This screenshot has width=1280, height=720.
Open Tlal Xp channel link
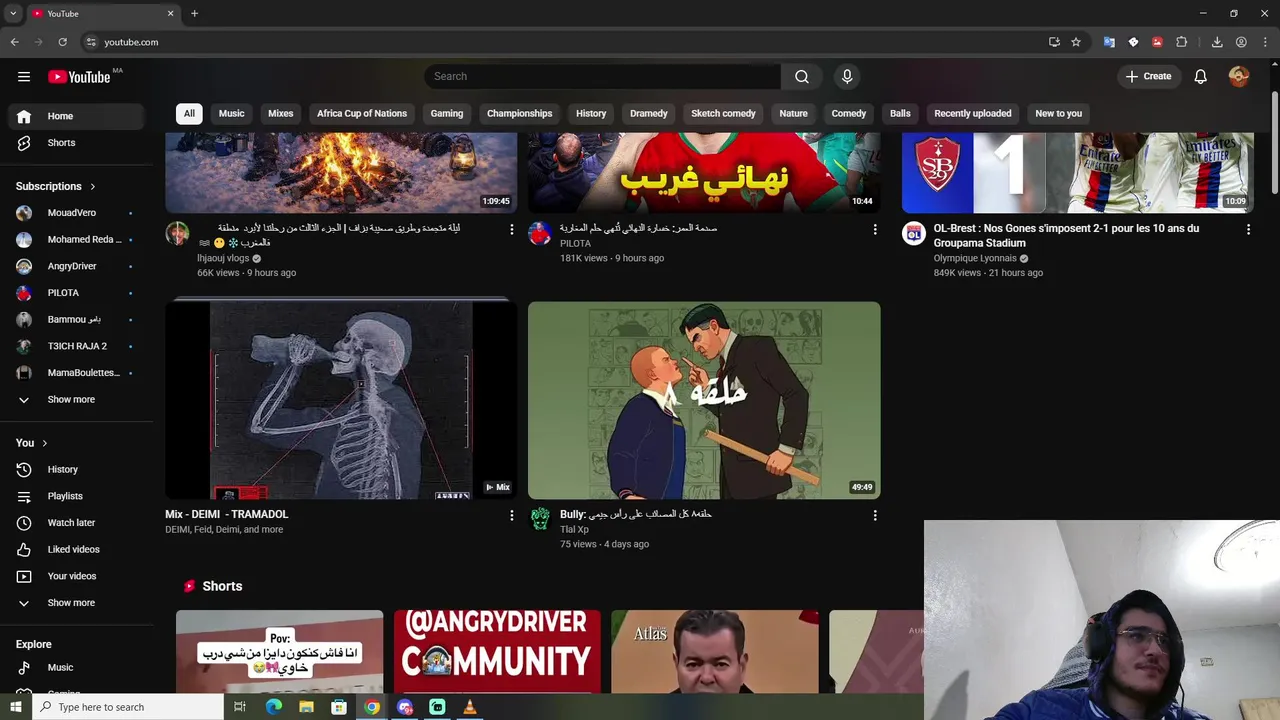point(574,530)
